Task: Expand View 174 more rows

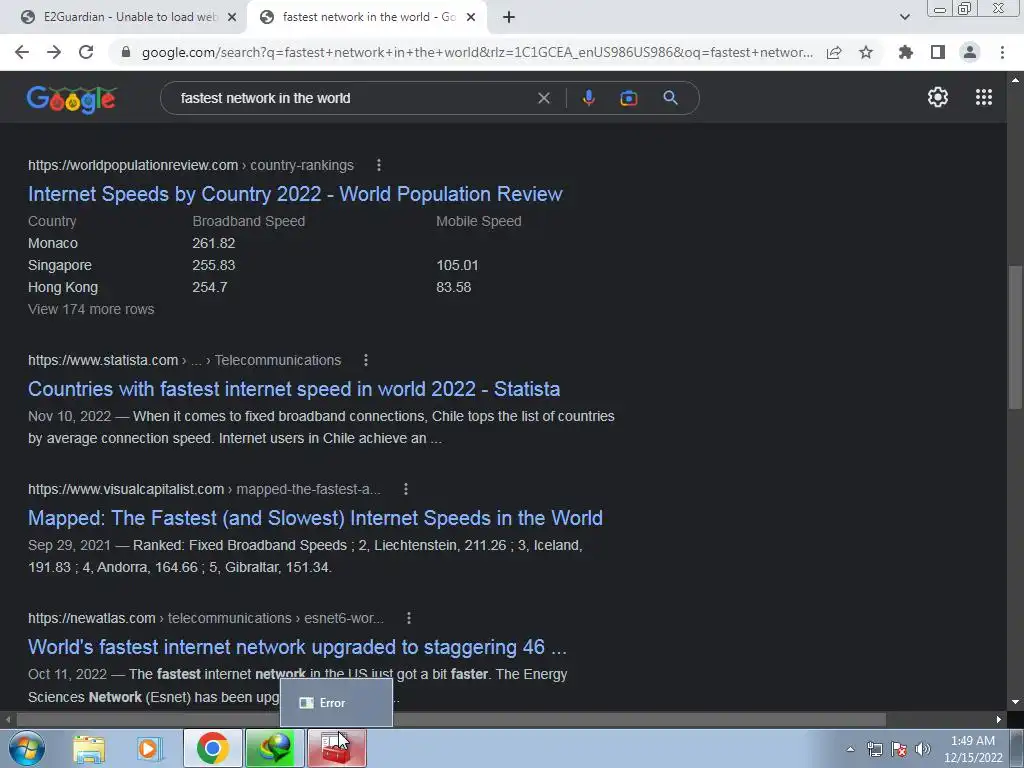Action: [91, 310]
